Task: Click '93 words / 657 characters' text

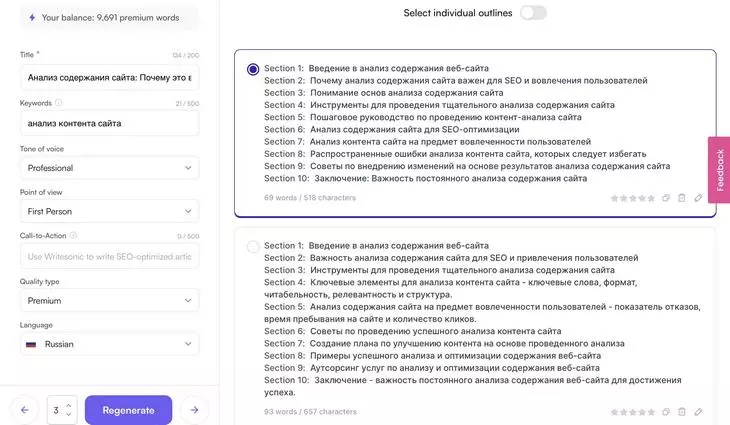Action: click(x=310, y=412)
